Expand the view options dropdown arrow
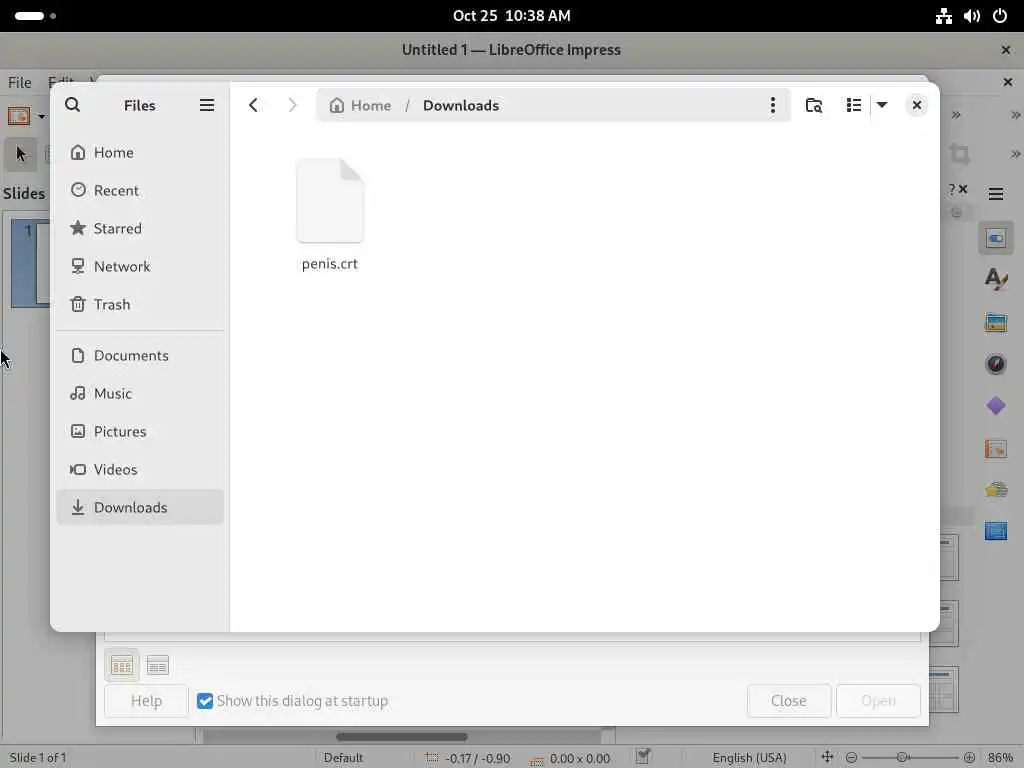 [x=882, y=105]
